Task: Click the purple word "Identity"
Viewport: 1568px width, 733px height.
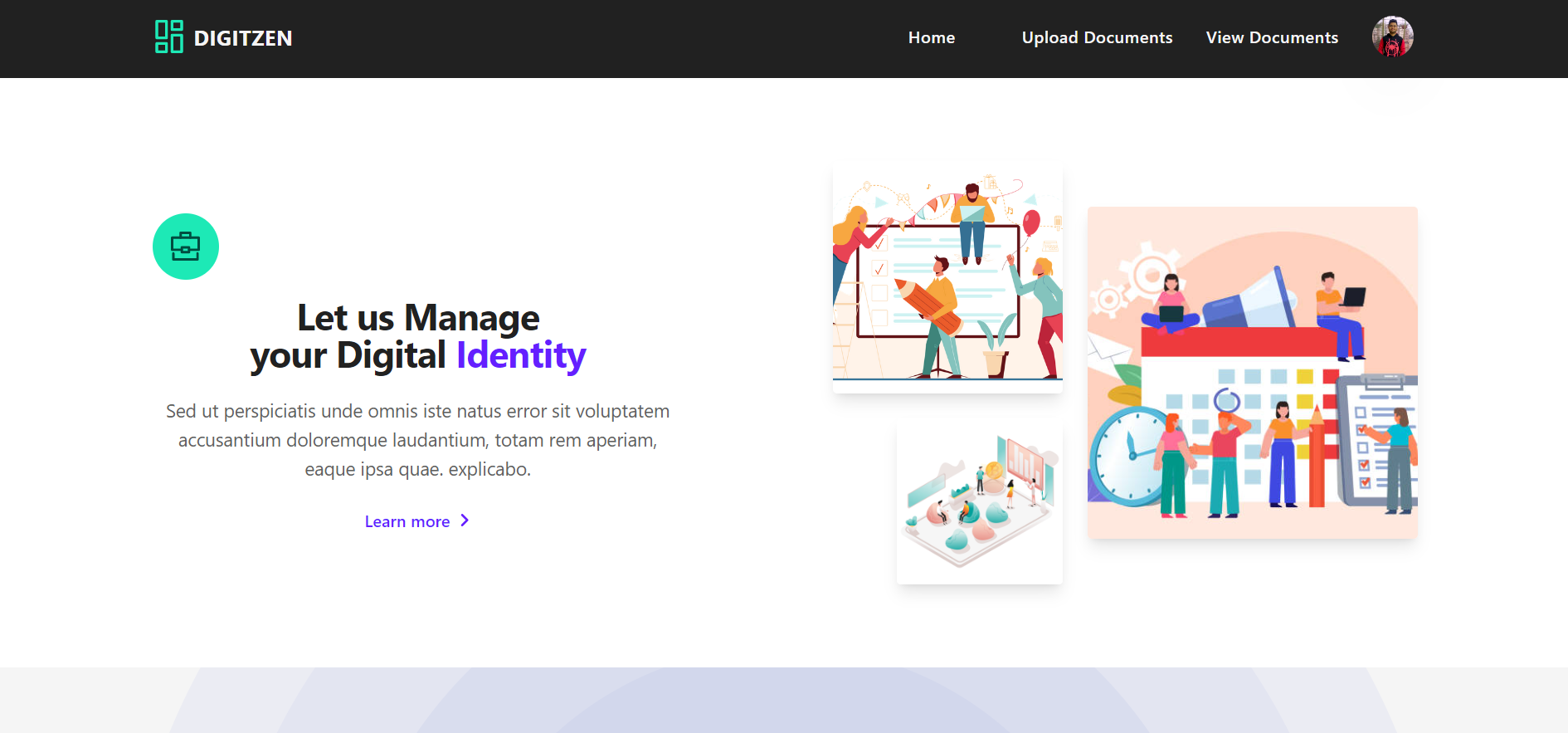Action: pyautogui.click(x=521, y=355)
